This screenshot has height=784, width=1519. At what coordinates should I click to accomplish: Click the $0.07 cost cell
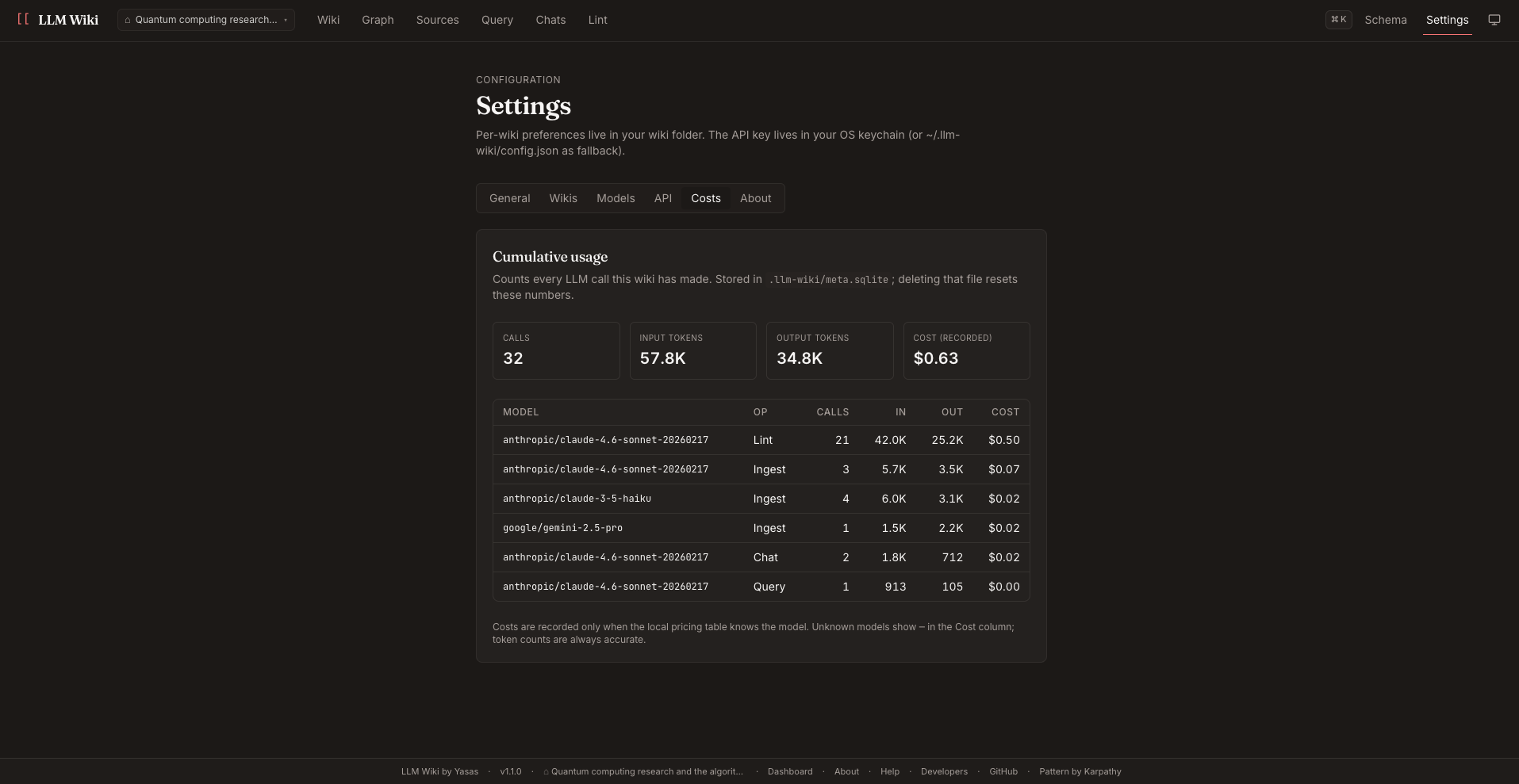pos(1004,469)
